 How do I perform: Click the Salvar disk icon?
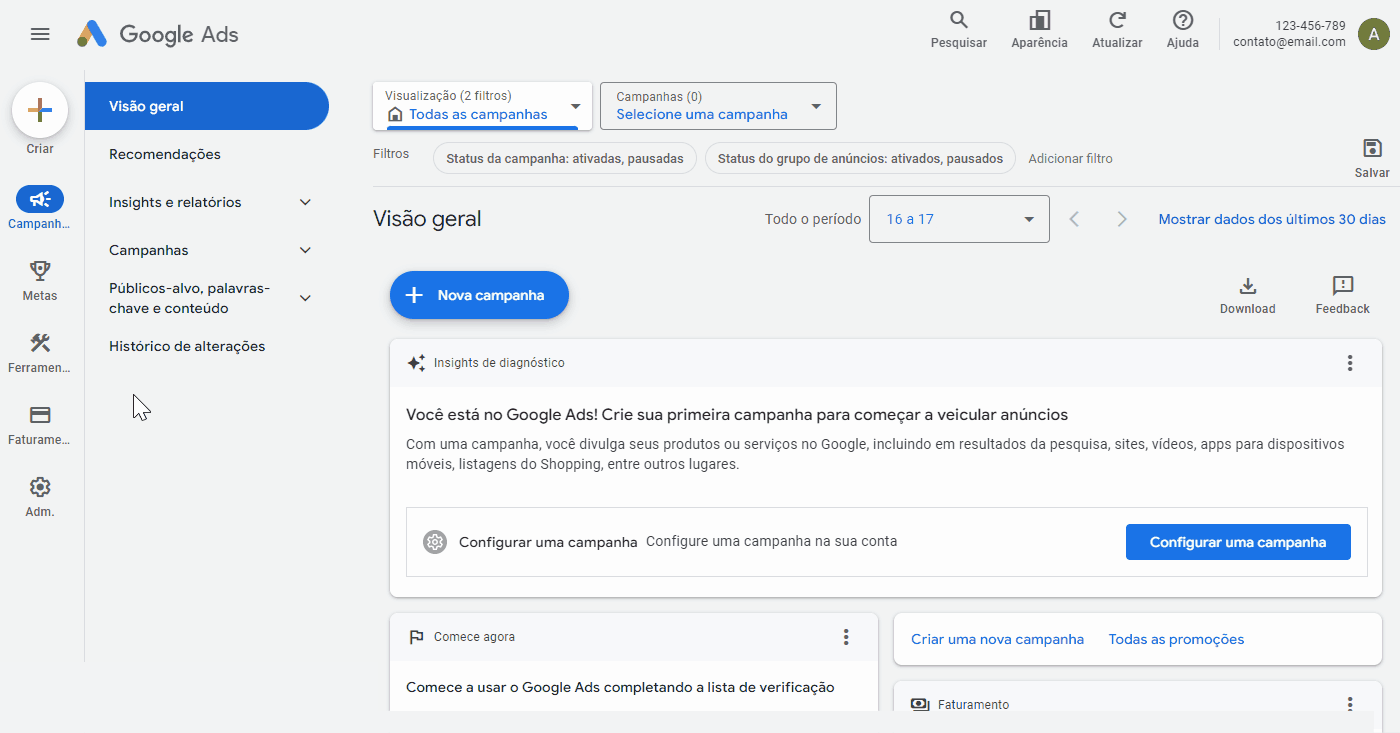pyautogui.click(x=1372, y=149)
